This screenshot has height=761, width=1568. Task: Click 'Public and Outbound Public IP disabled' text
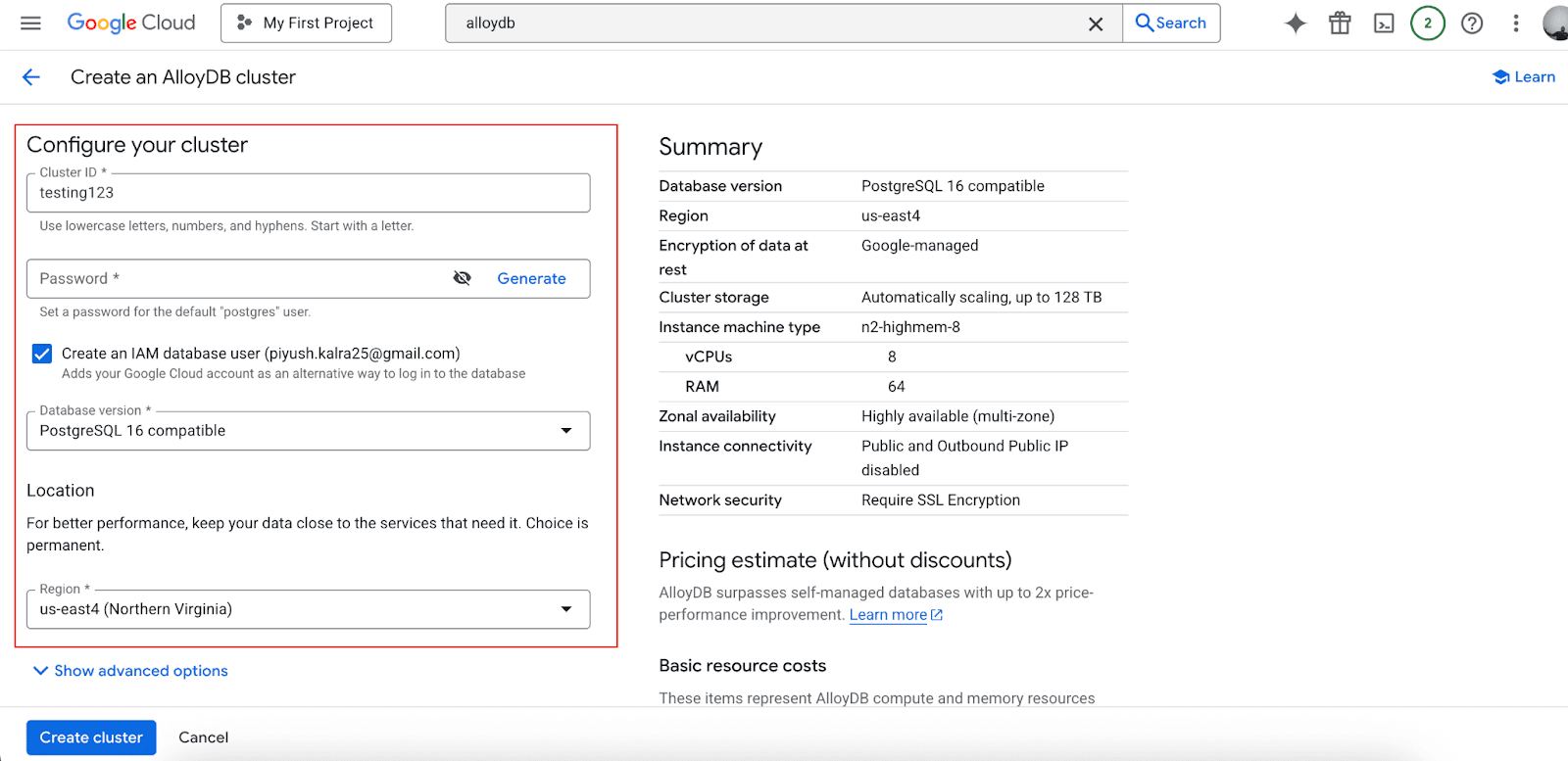pyautogui.click(x=964, y=458)
